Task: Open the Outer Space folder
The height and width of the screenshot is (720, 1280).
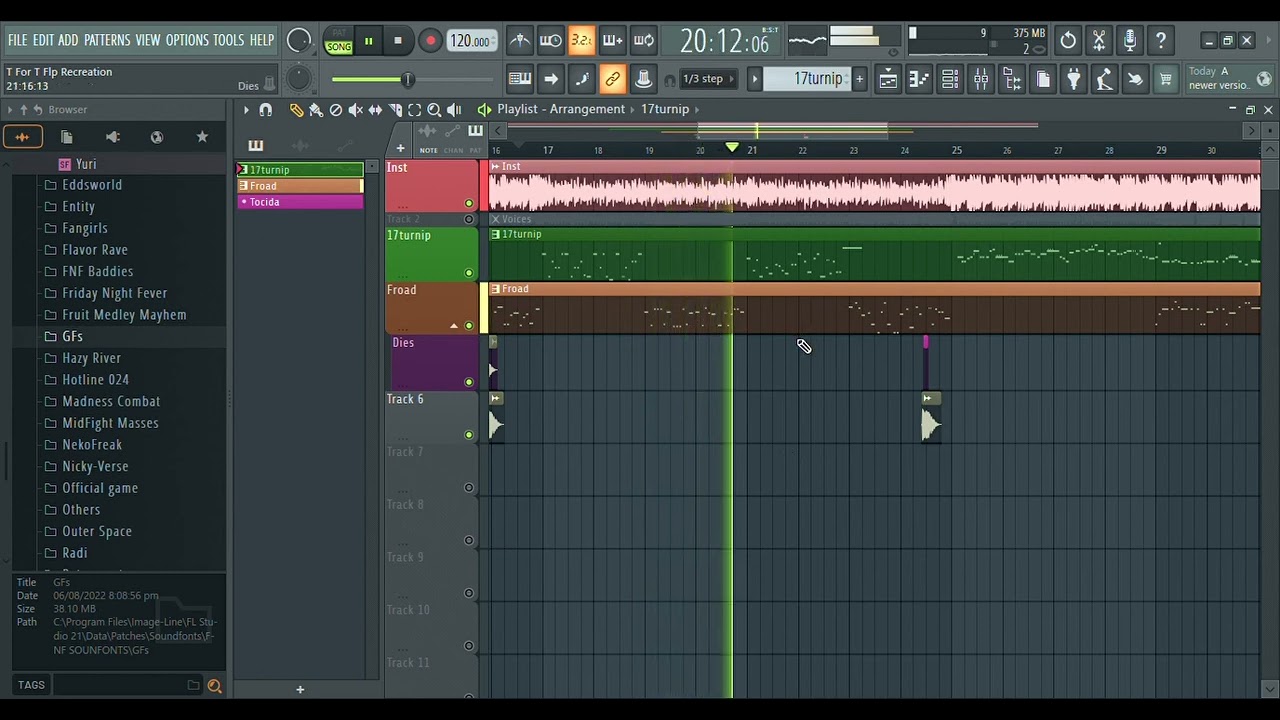Action: pos(97,531)
